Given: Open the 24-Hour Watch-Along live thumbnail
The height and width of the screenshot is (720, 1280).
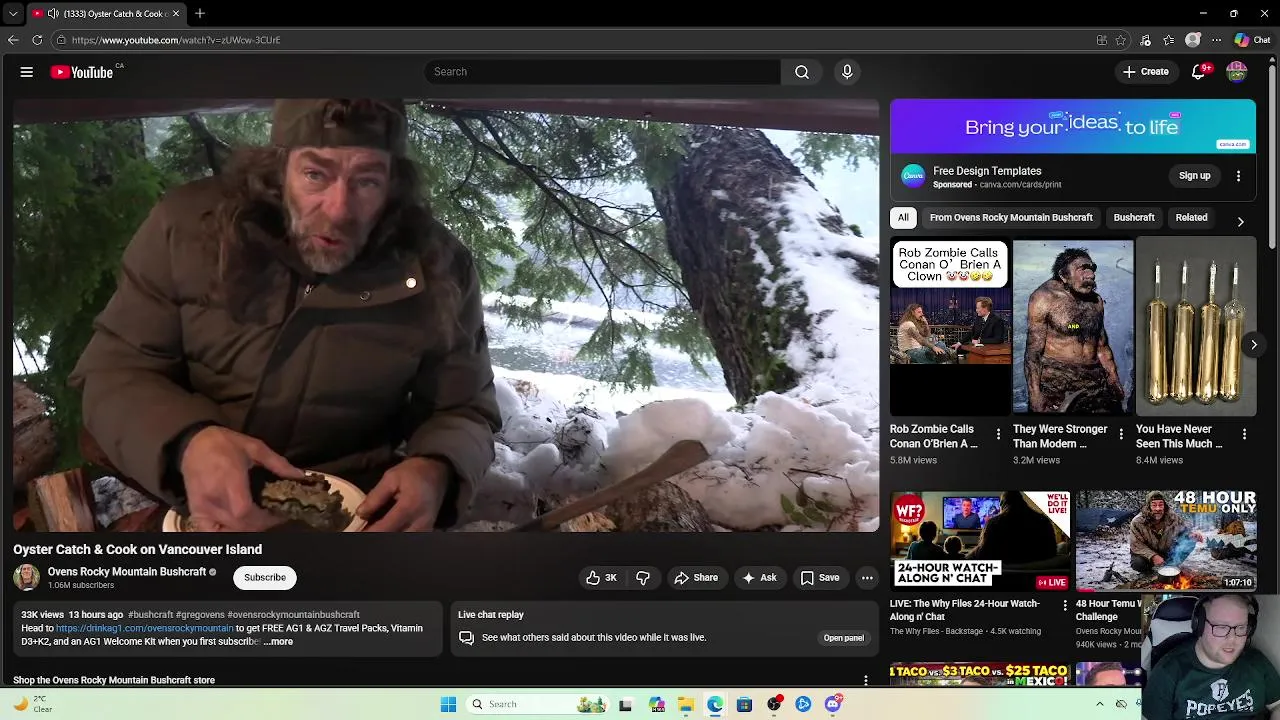Looking at the screenshot, I should pos(980,540).
